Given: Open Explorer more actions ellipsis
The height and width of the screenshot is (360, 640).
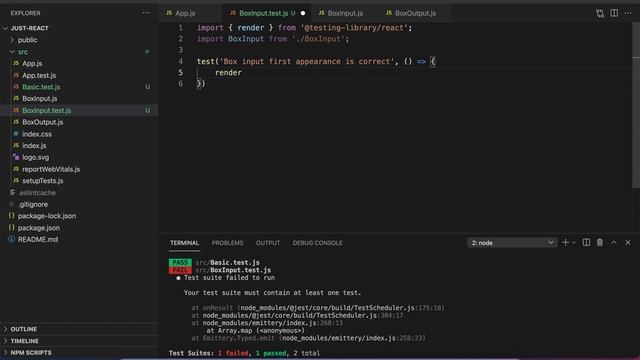Looking at the screenshot, I should coord(146,13).
